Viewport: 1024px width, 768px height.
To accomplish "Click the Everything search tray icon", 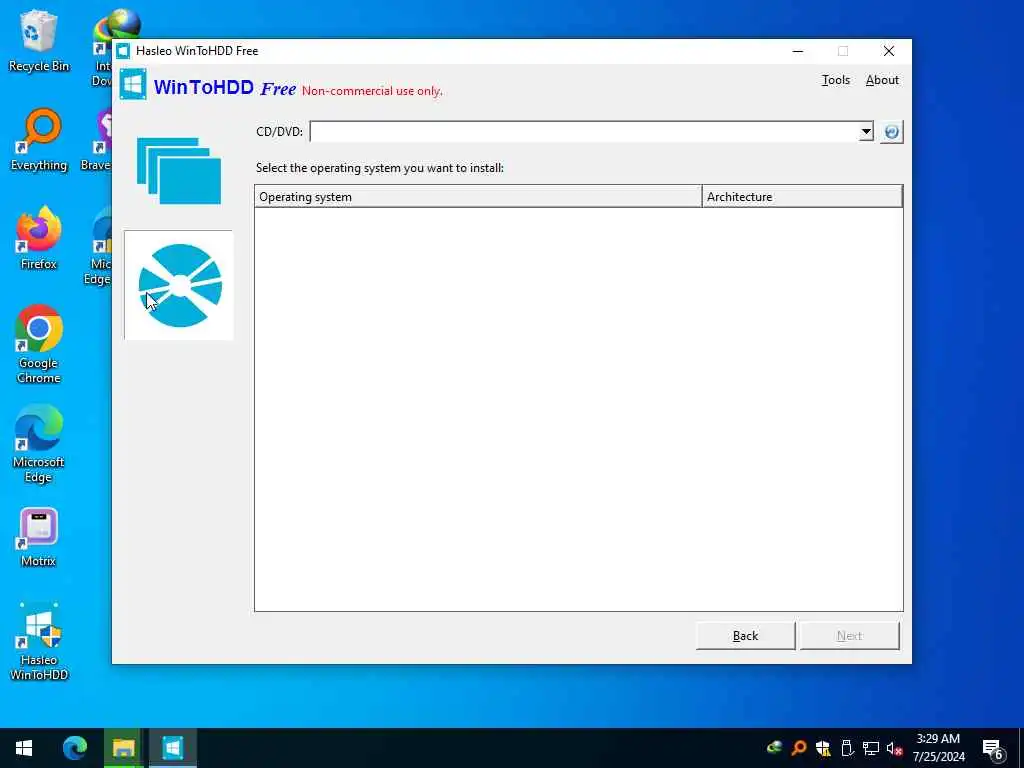I will coord(799,748).
